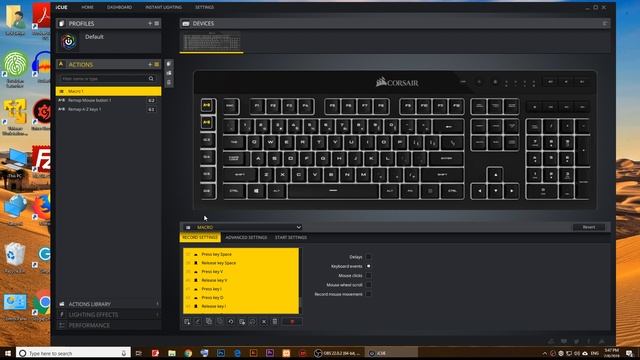Enable the Mouse wheel scroll checkbox
This screenshot has width=640, height=360.
368,285
